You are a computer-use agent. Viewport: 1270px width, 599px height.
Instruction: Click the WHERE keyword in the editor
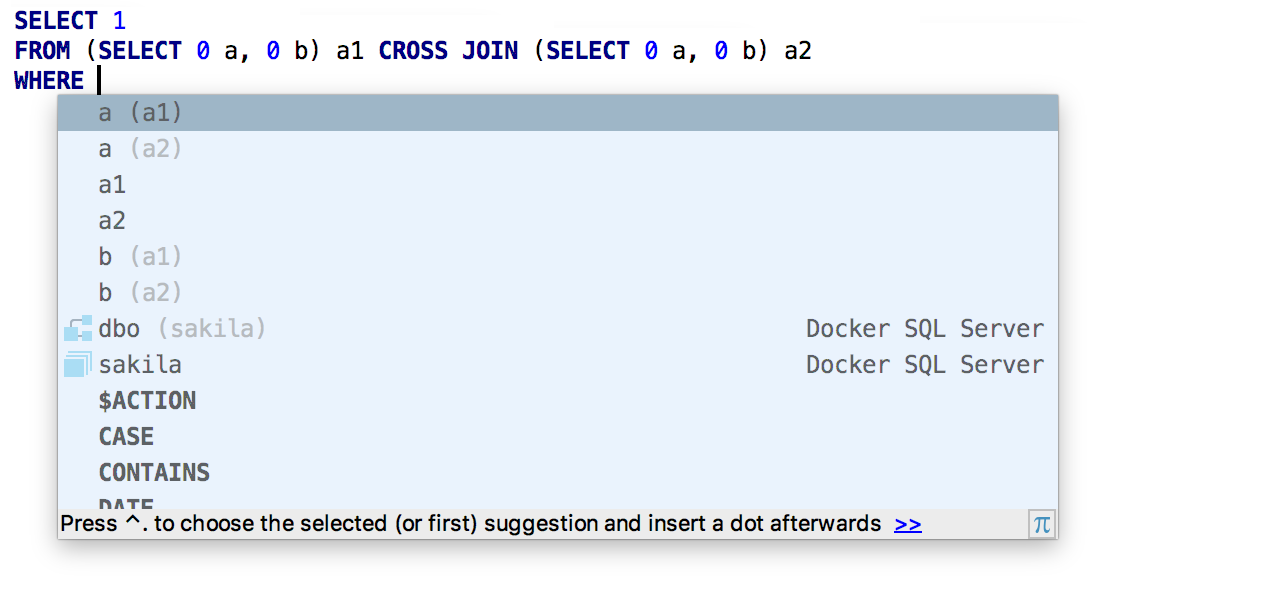[49, 81]
